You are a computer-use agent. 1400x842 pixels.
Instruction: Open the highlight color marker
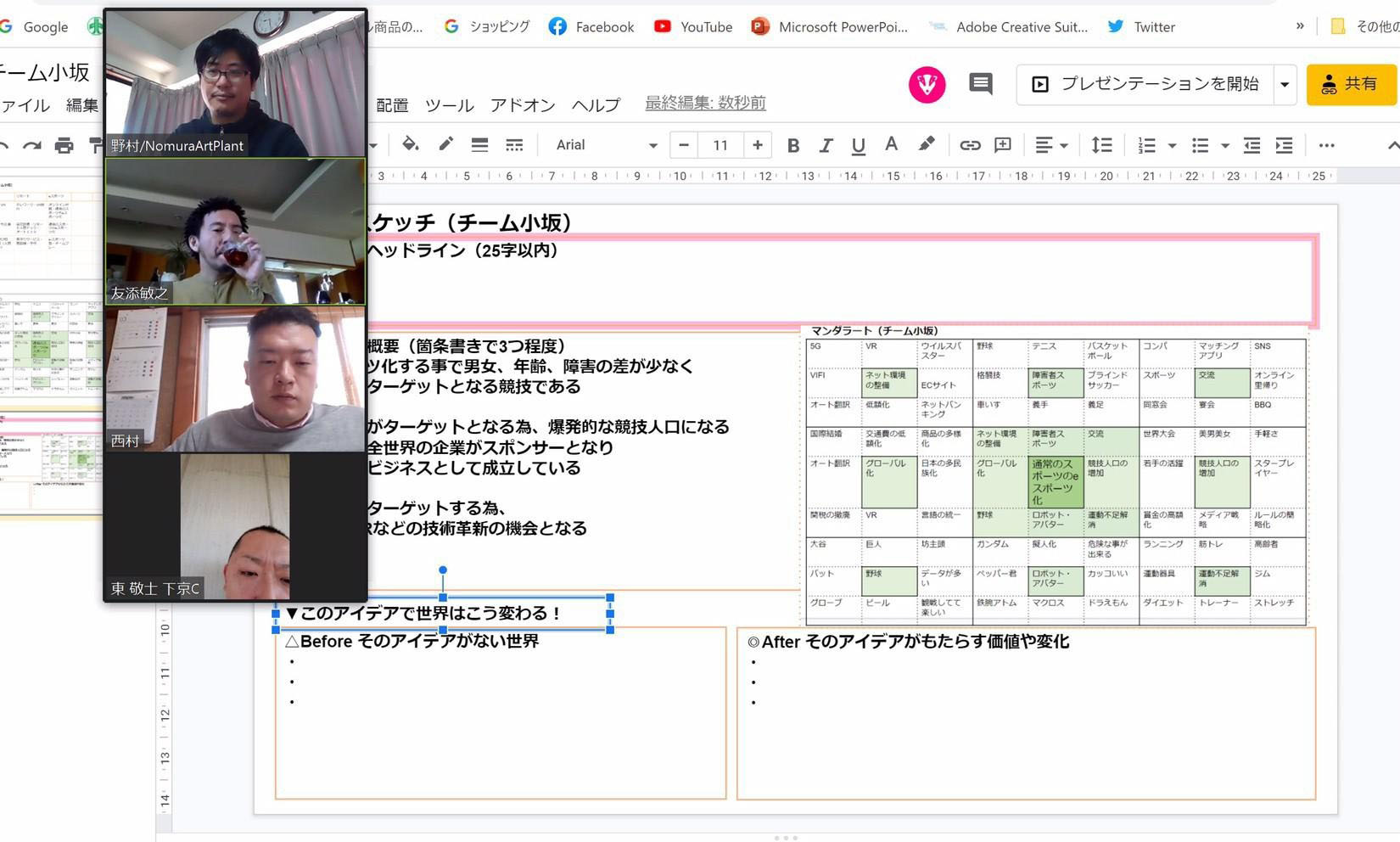pyautogui.click(x=926, y=145)
